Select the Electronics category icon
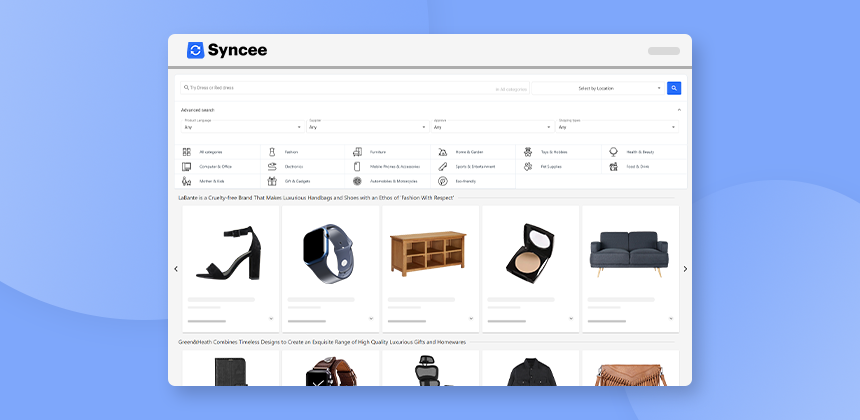860x420 pixels. pos(271,167)
